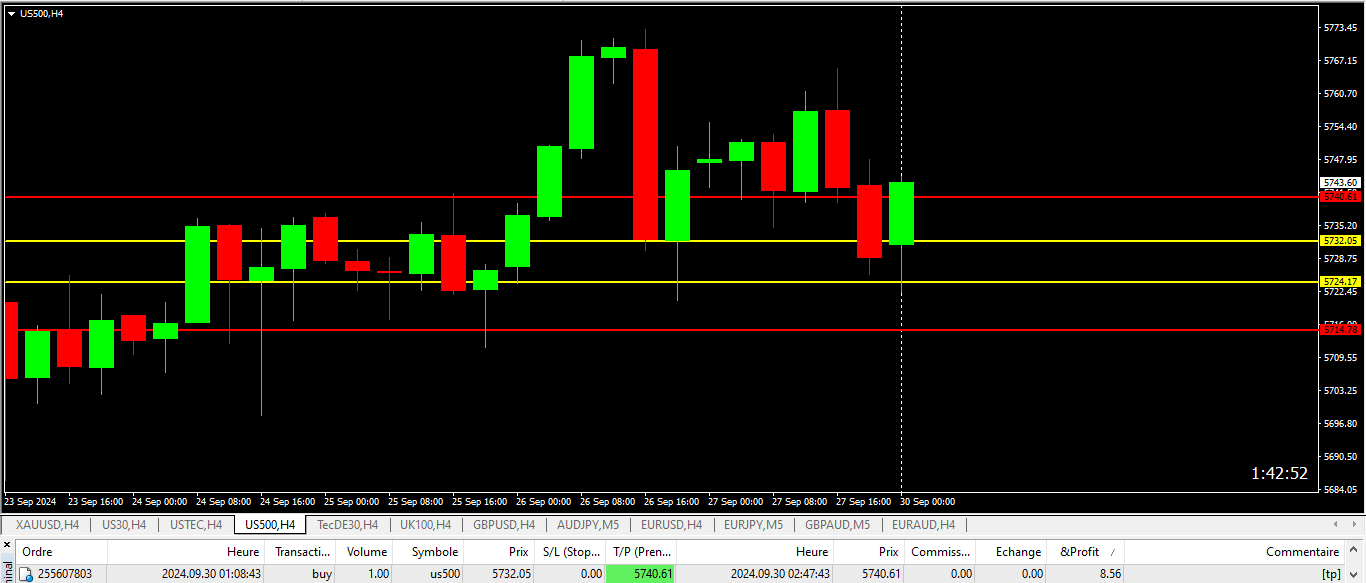The image size is (1366, 583).
Task: Sort by the Symbole column header
Action: (429, 552)
